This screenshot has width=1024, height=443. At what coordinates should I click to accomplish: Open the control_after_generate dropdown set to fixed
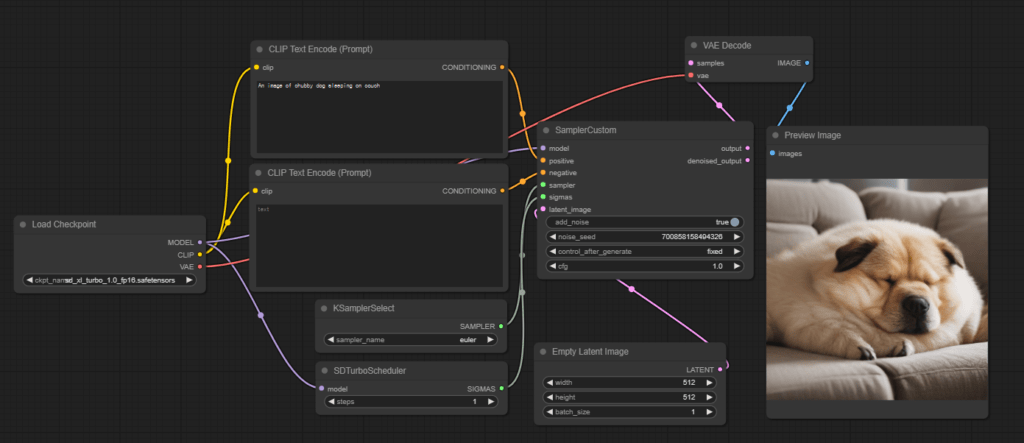[645, 251]
